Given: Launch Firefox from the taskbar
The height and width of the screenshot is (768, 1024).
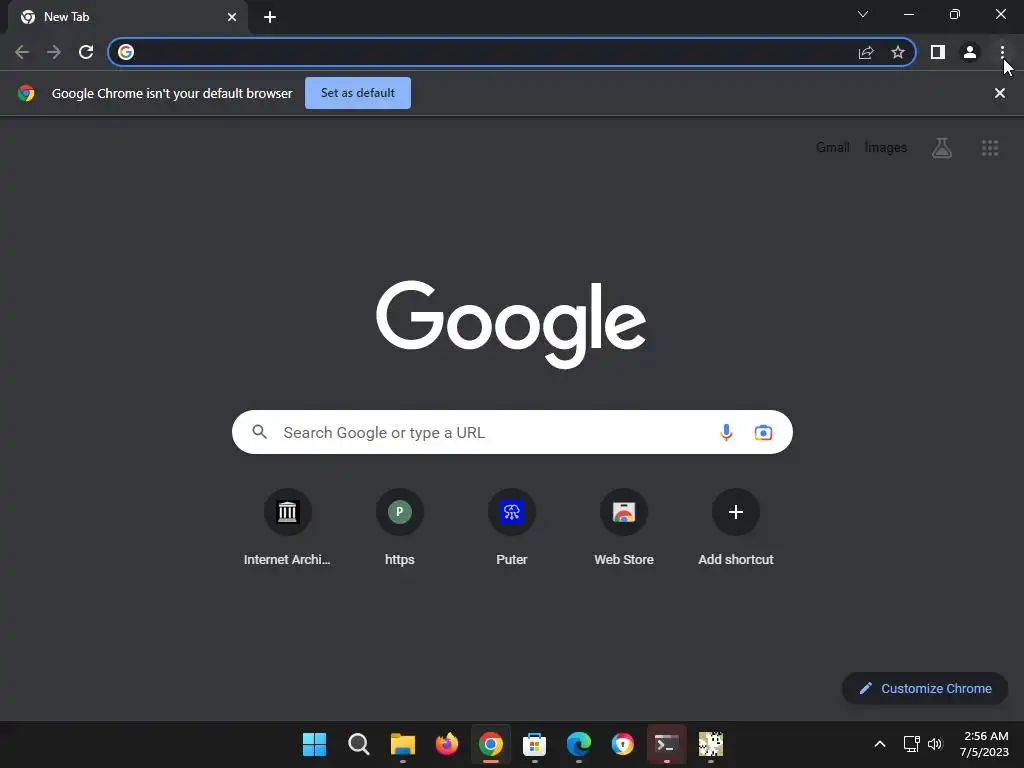Looking at the screenshot, I should click(447, 744).
